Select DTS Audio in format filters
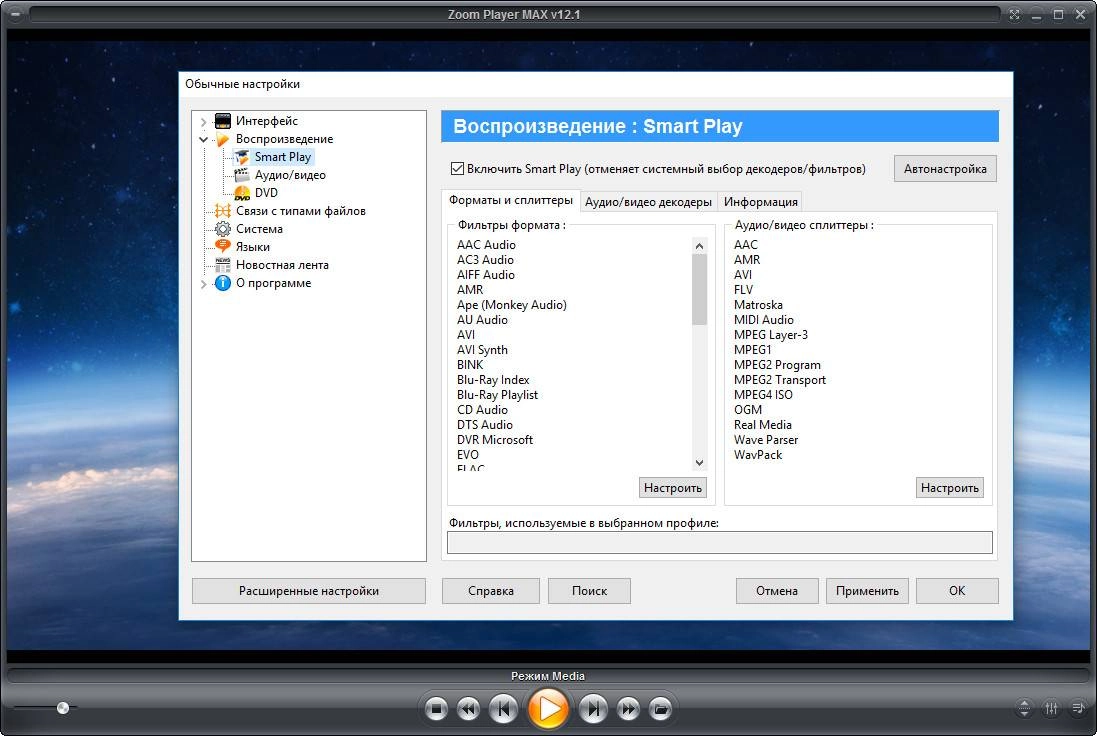Screen dimensions: 1097x736 pos(485,425)
